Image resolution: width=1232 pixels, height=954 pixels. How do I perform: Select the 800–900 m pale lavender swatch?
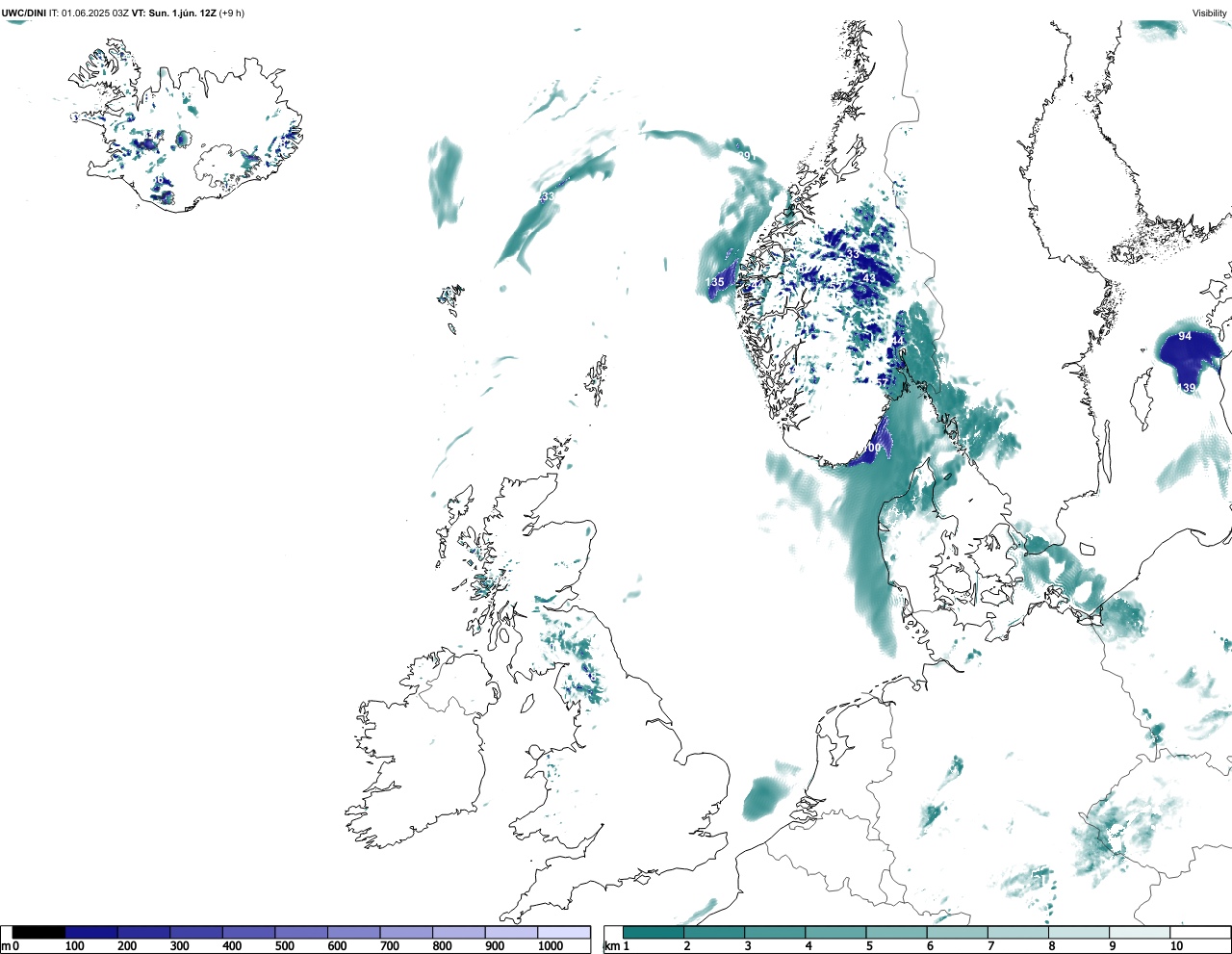pos(458,932)
